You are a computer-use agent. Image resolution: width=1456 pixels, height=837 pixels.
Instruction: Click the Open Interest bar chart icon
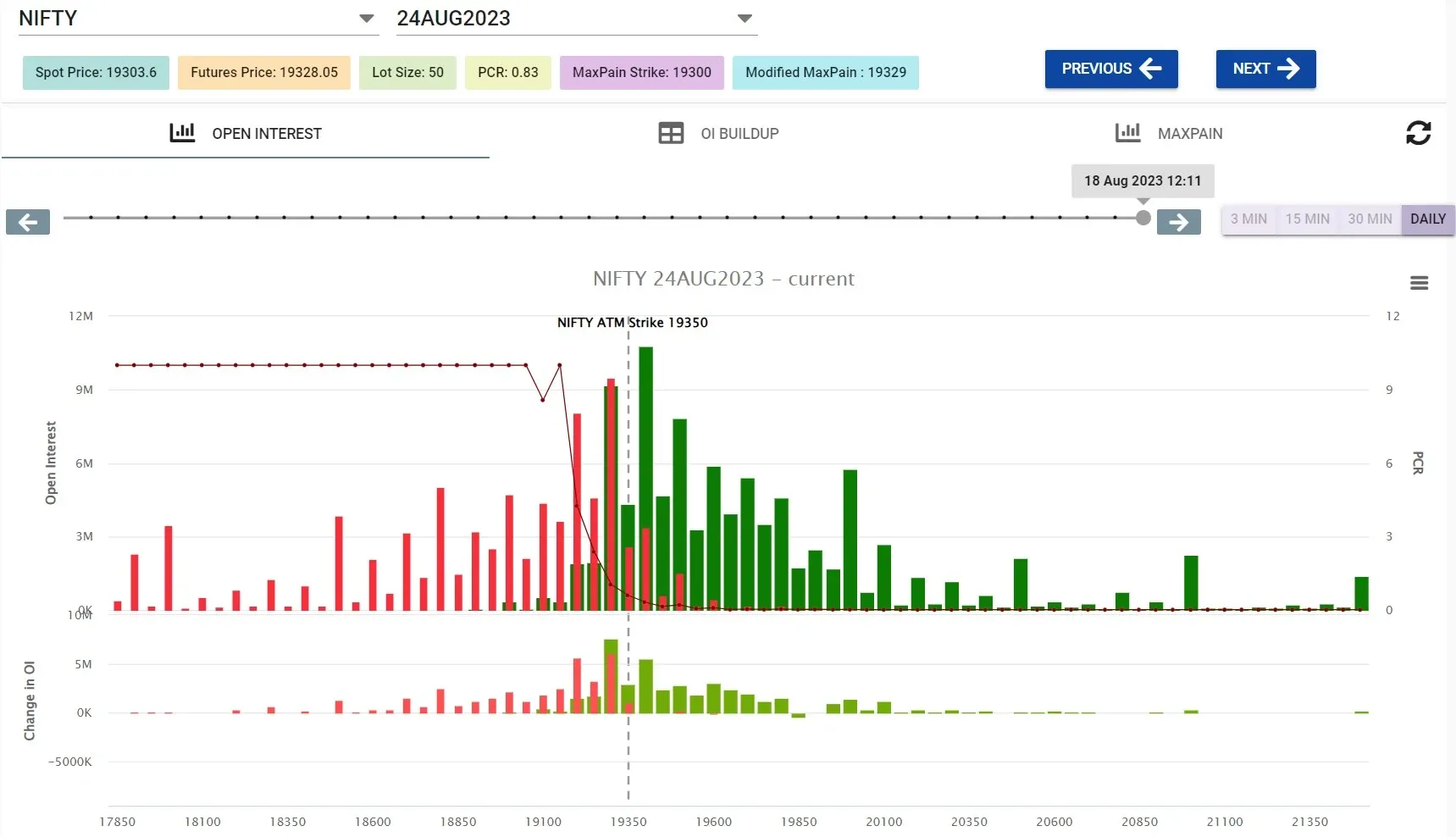(182, 132)
